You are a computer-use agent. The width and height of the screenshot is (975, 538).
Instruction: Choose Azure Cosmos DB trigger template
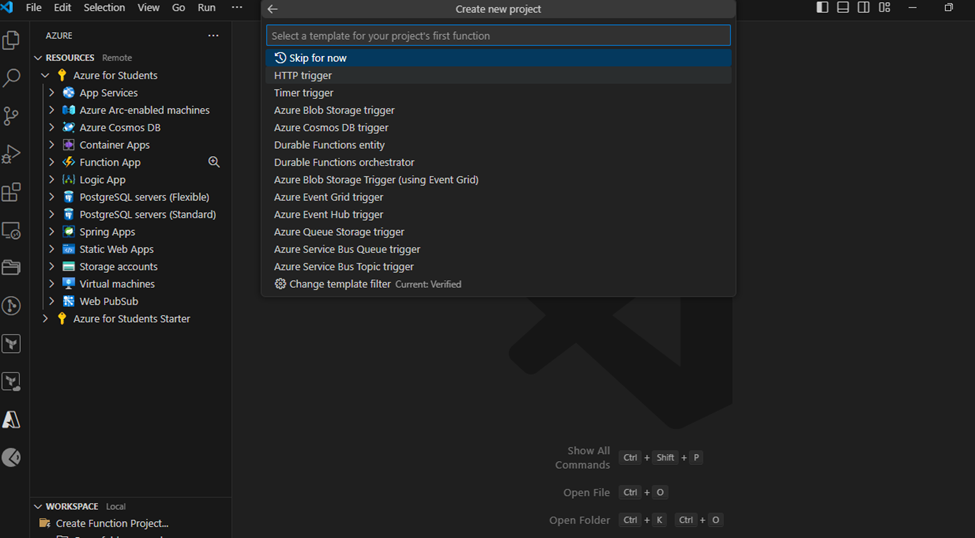498,128
